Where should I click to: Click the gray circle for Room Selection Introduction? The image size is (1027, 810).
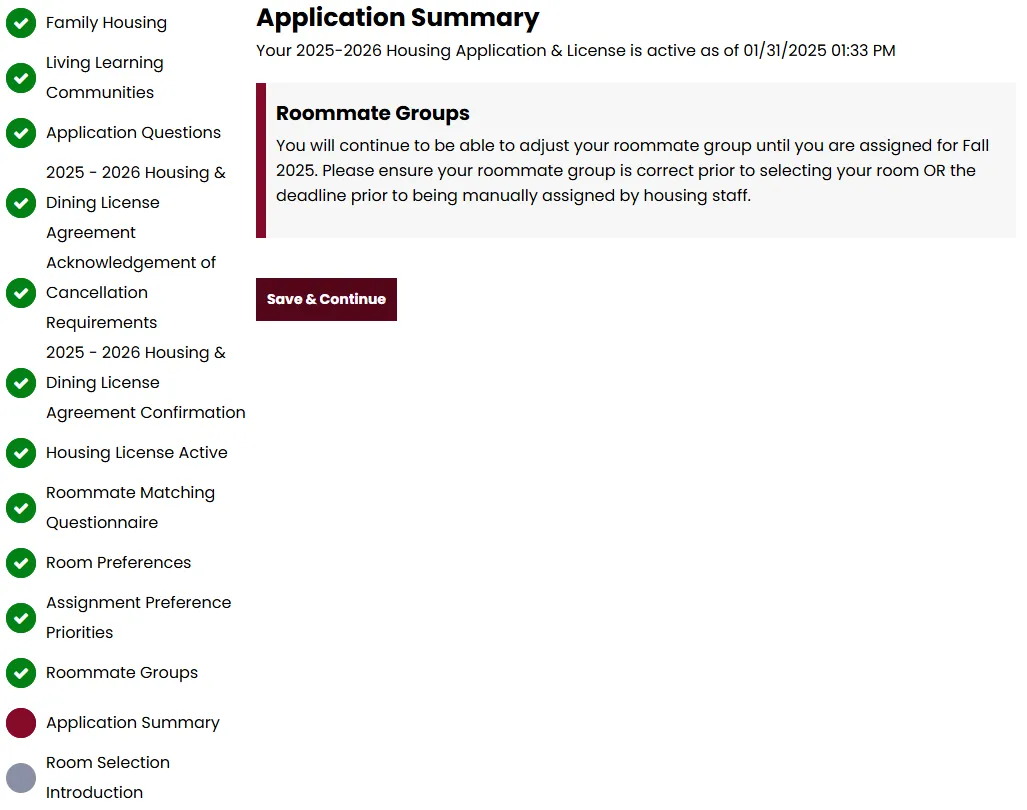(x=21, y=778)
